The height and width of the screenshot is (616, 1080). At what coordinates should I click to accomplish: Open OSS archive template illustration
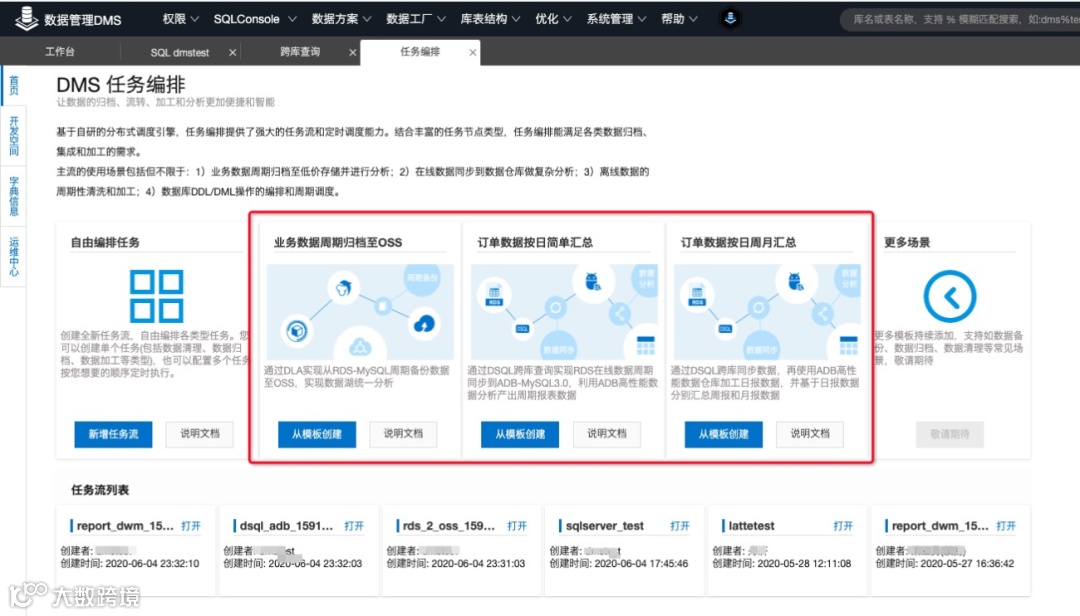(360, 311)
